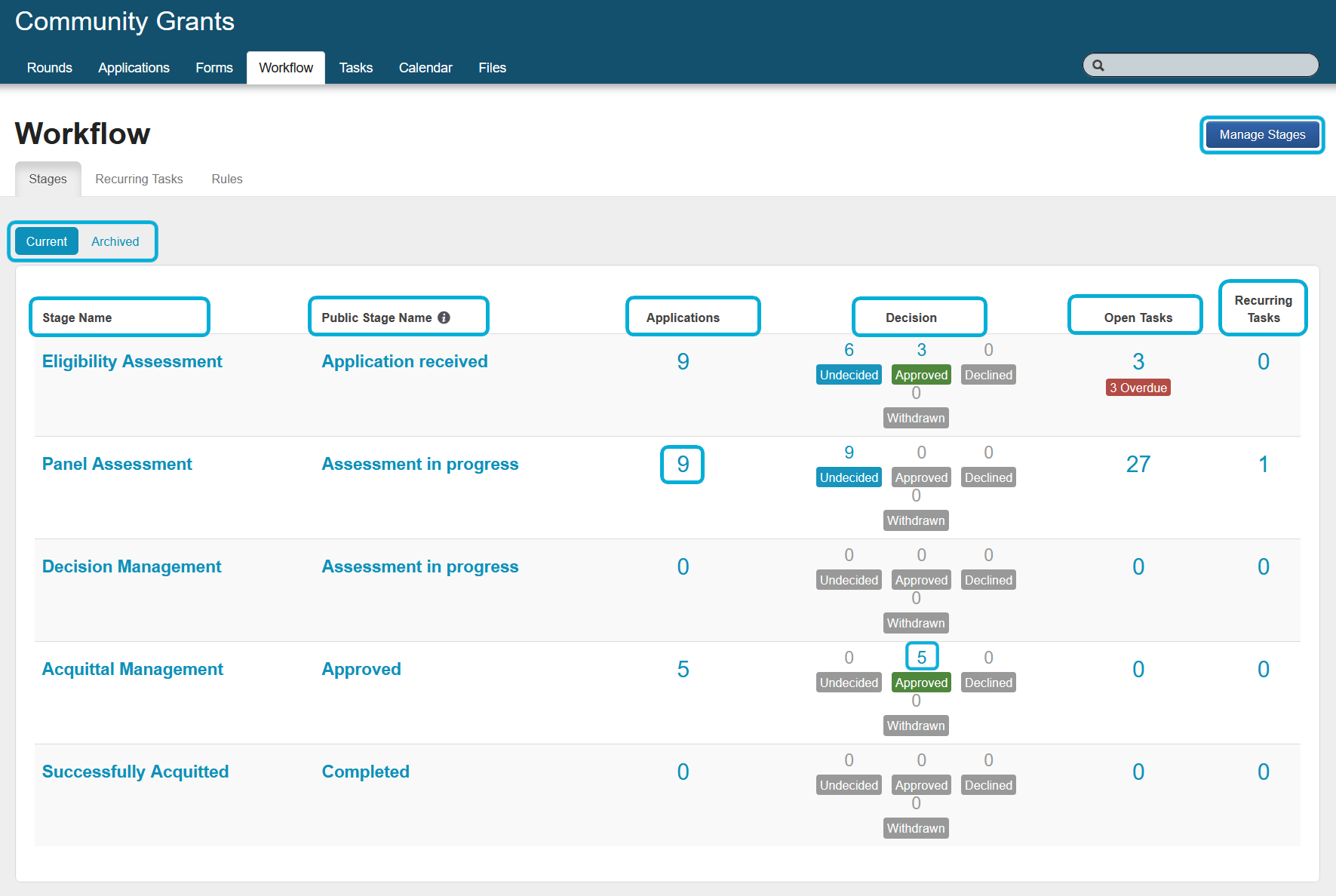This screenshot has height=896, width=1336.
Task: Click green Approved badge in Acquittal Management row
Action: [x=921, y=683]
